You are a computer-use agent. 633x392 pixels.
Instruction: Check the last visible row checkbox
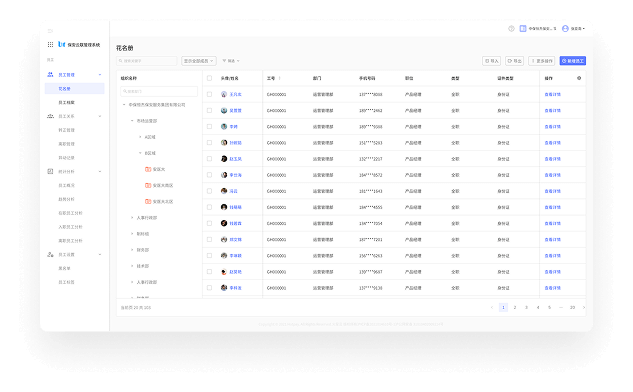pyautogui.click(x=209, y=288)
